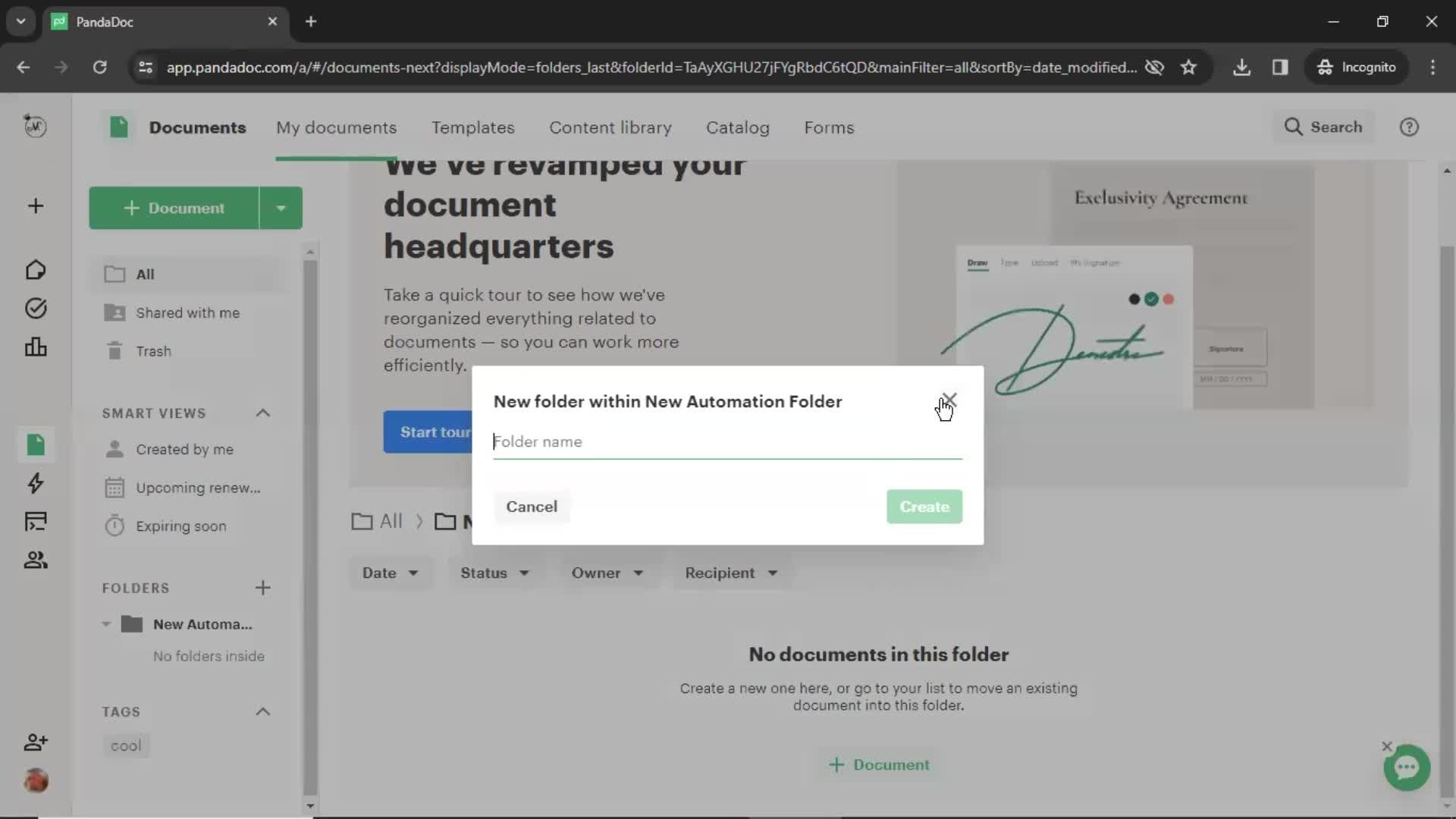Image resolution: width=1456 pixels, height=819 pixels.
Task: Click the user avatar icon bottom-left
Action: click(36, 781)
